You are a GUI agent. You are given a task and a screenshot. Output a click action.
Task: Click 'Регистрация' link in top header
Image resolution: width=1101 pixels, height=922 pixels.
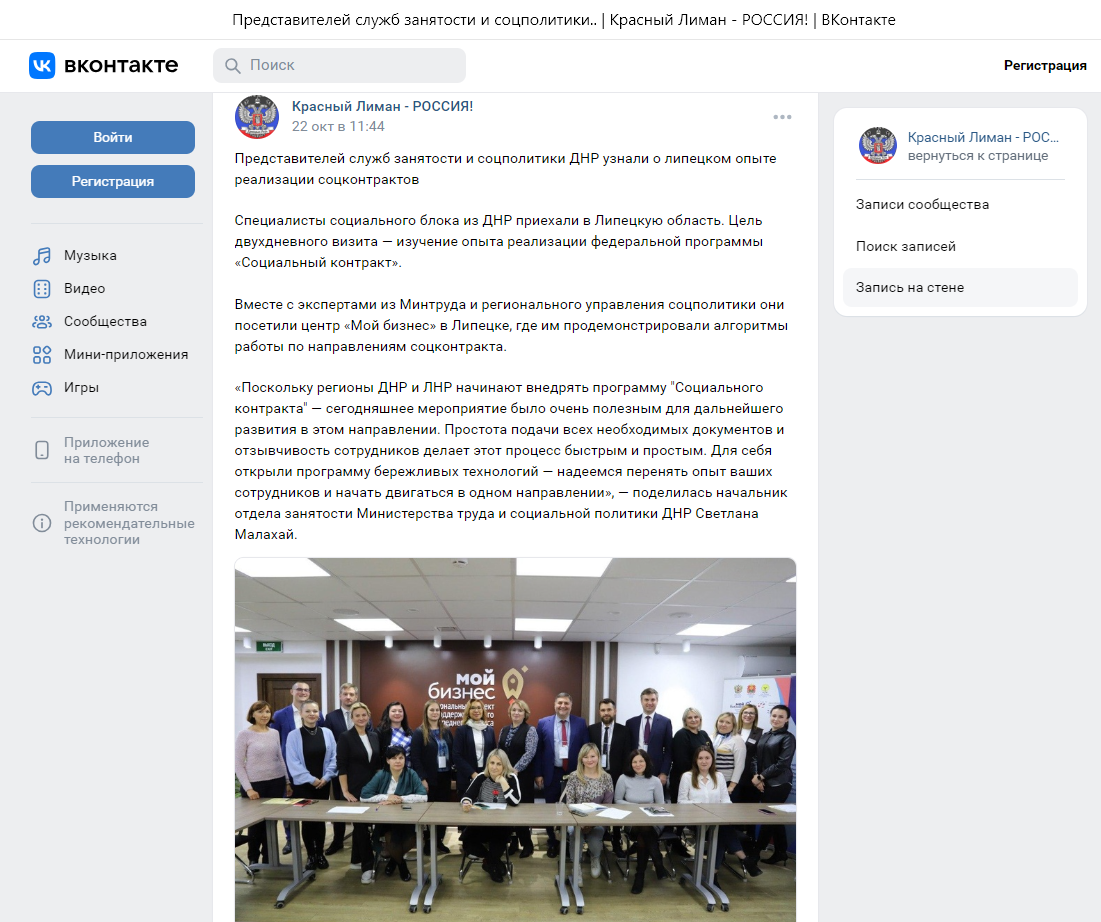point(1045,65)
